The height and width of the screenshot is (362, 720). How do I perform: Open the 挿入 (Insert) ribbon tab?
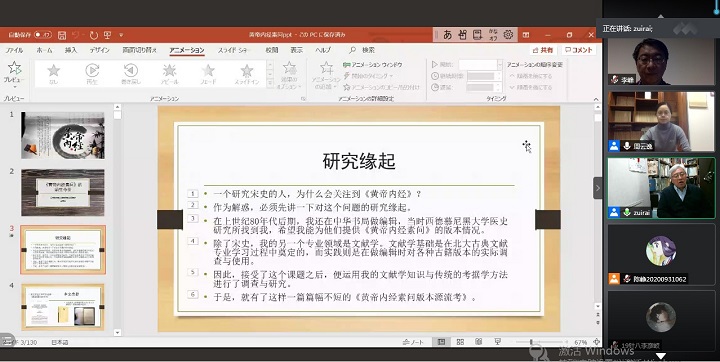[x=71, y=50]
